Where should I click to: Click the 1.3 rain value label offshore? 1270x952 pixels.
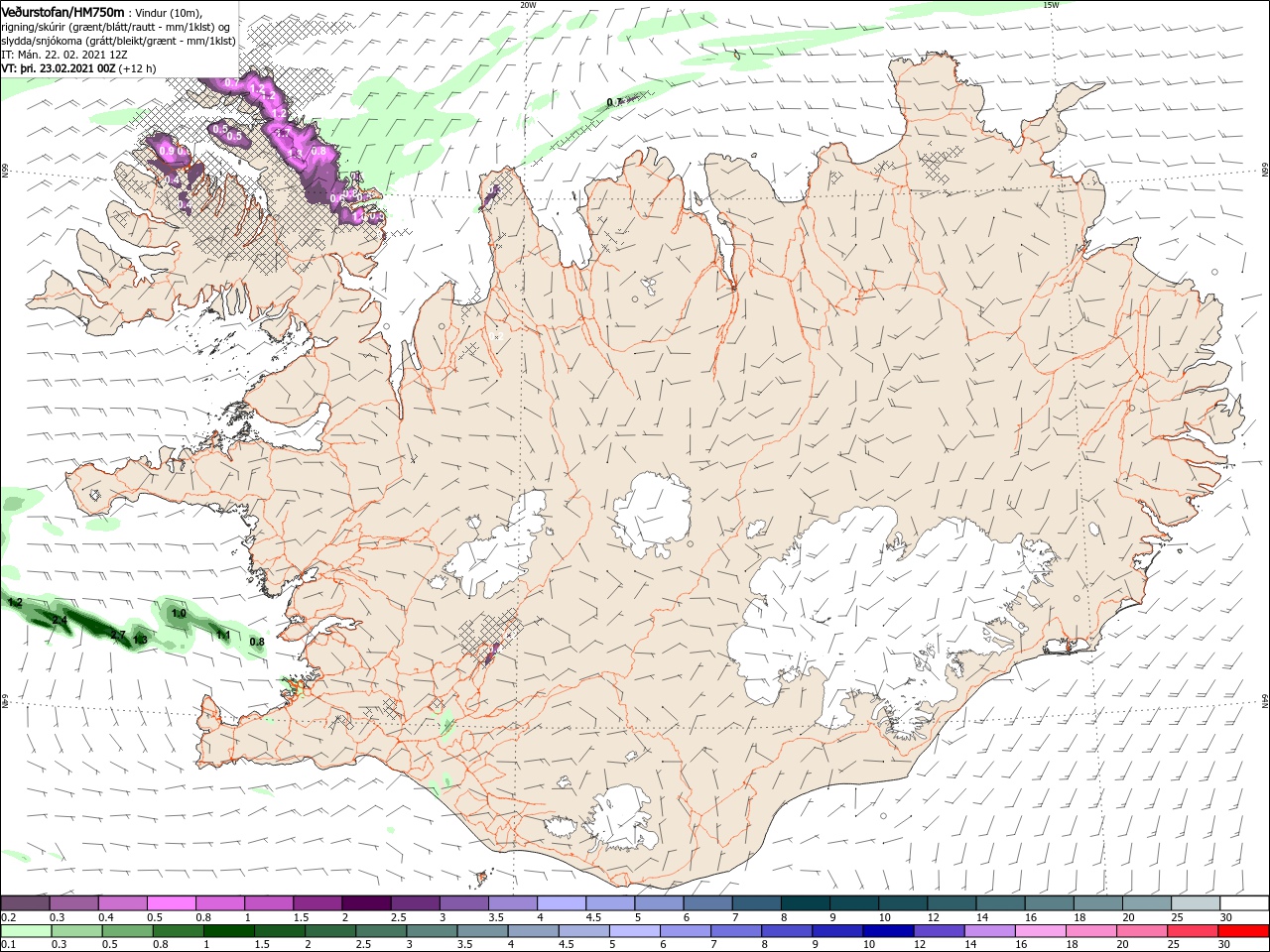[x=140, y=641]
